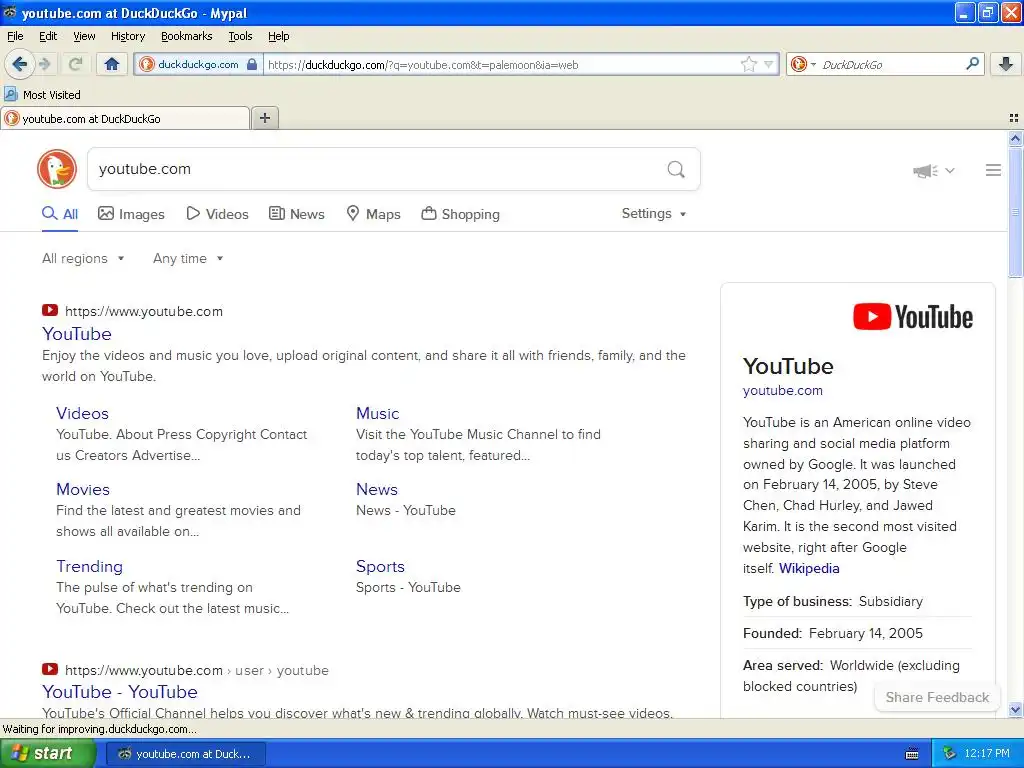
Task: Click the duckduckgo.com site identity icon
Action: 147,64
